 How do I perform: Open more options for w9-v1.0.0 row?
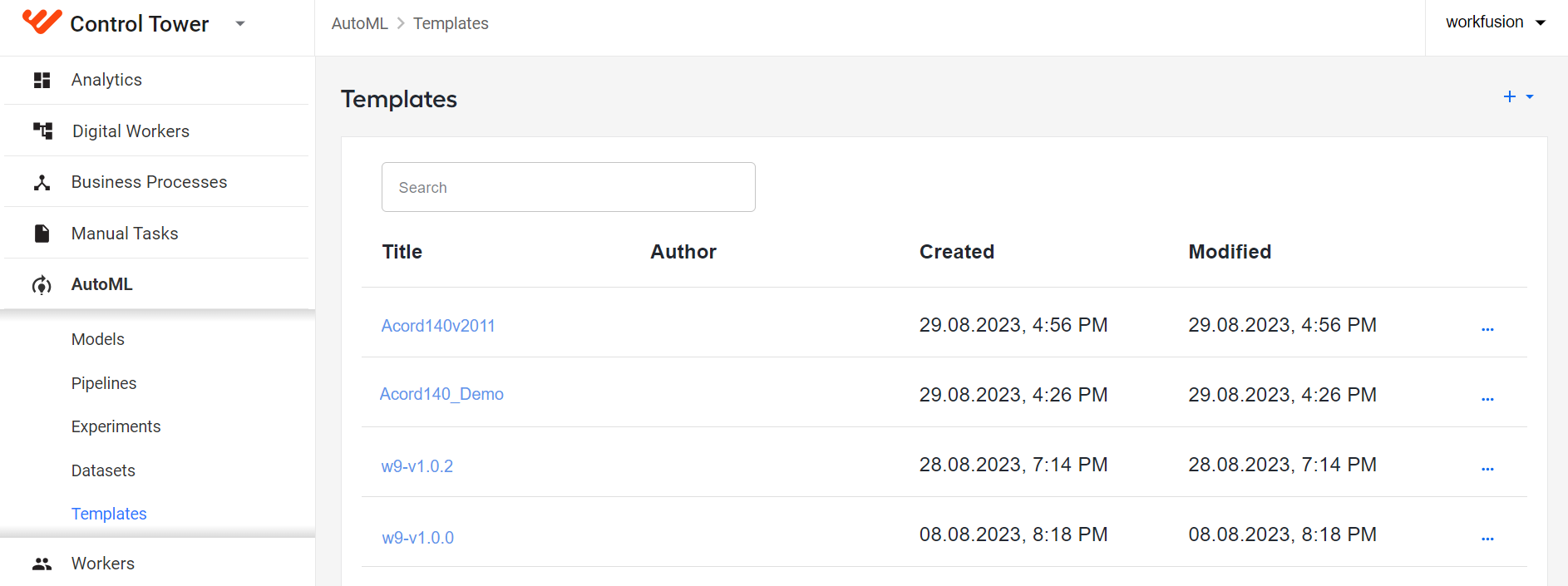click(1487, 539)
